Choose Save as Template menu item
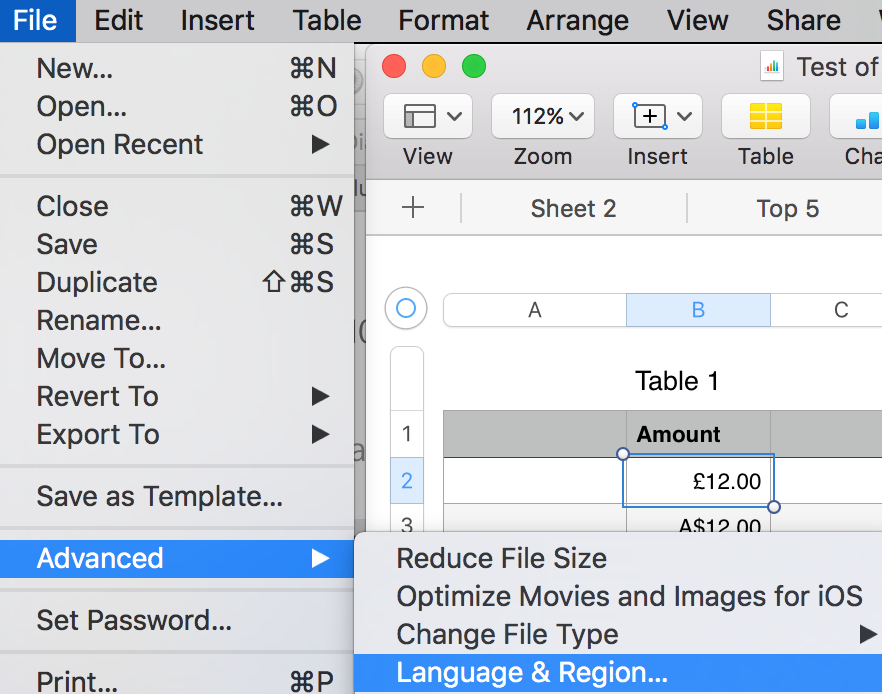 tap(160, 496)
